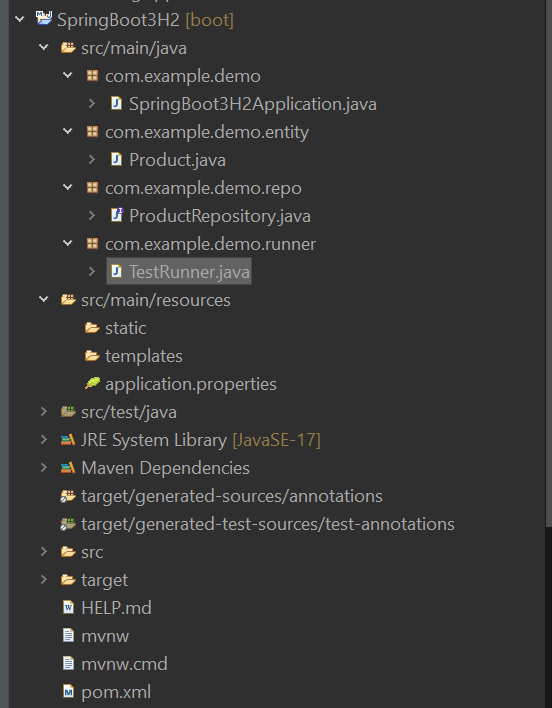Image resolution: width=552 pixels, height=708 pixels.
Task: Click the SpringBoot3H2Application.java file icon
Action: pyautogui.click(x=116, y=103)
